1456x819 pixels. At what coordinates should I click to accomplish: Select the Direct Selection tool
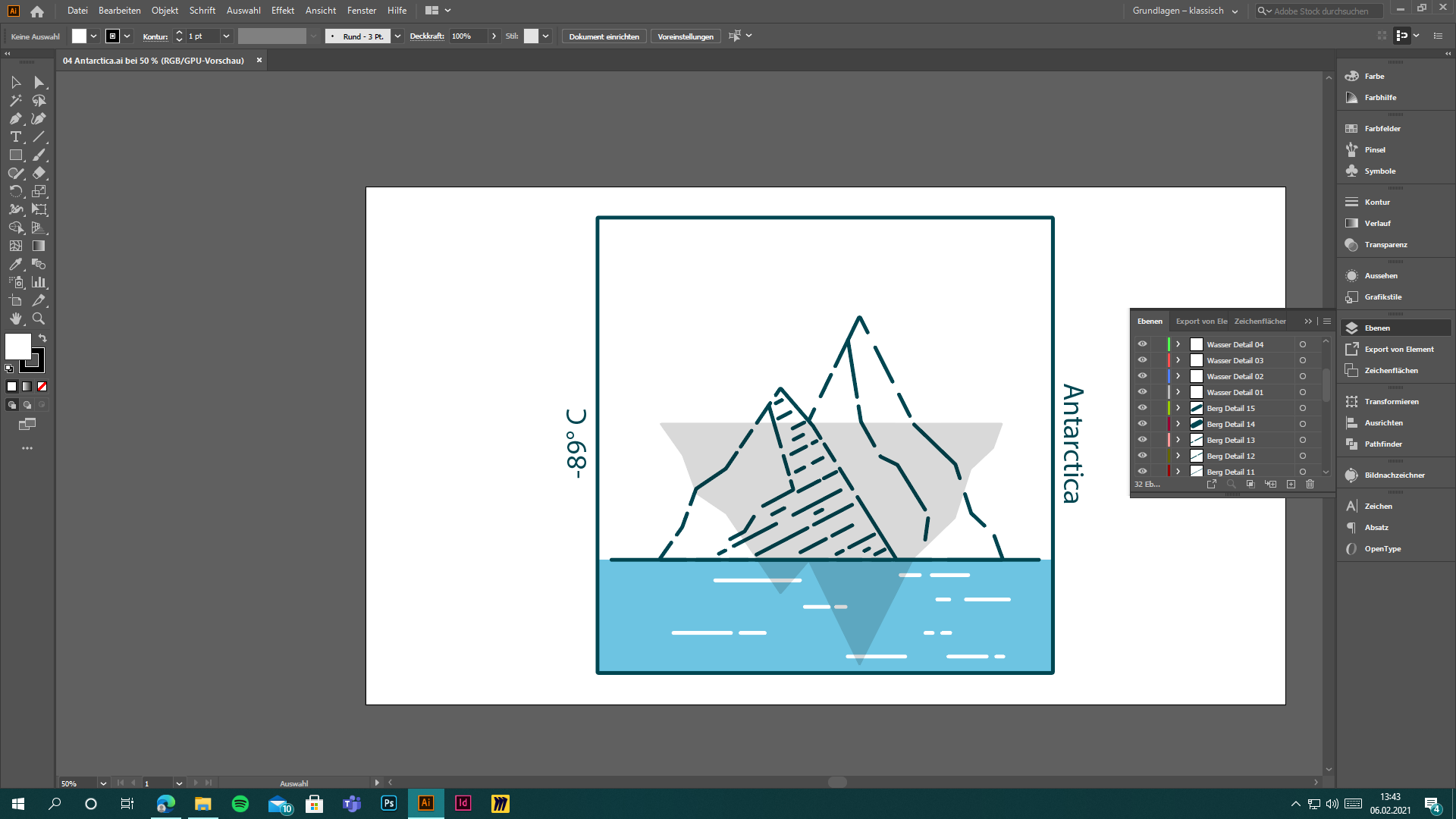tap(39, 82)
